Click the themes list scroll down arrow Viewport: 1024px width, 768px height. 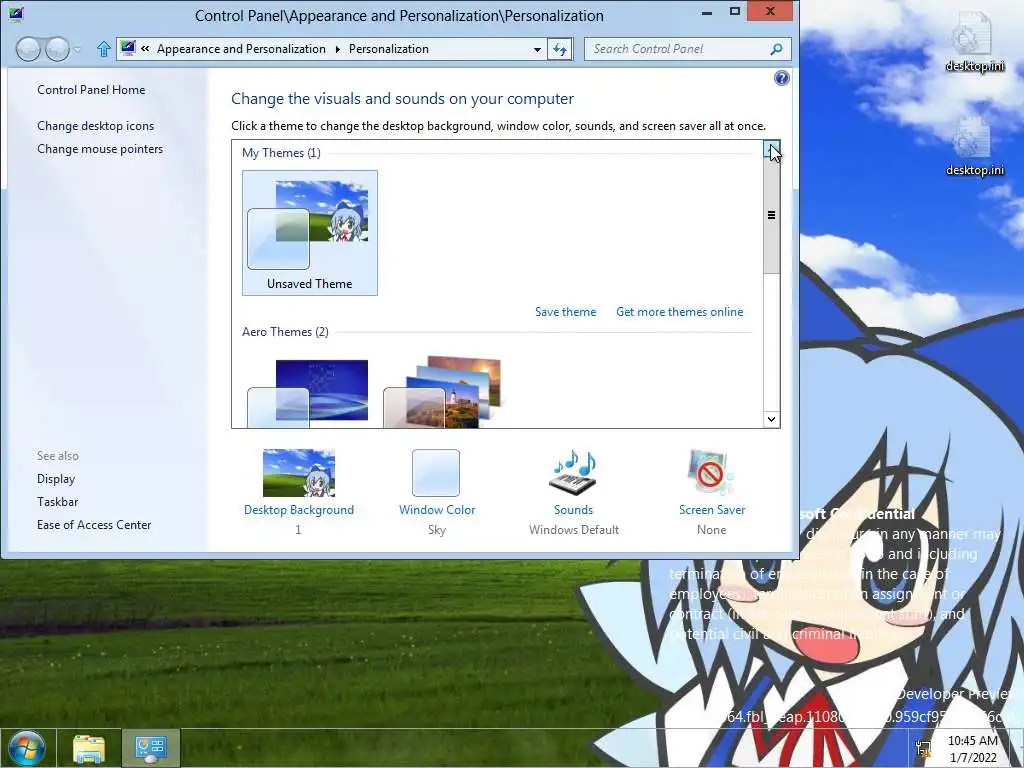point(771,419)
